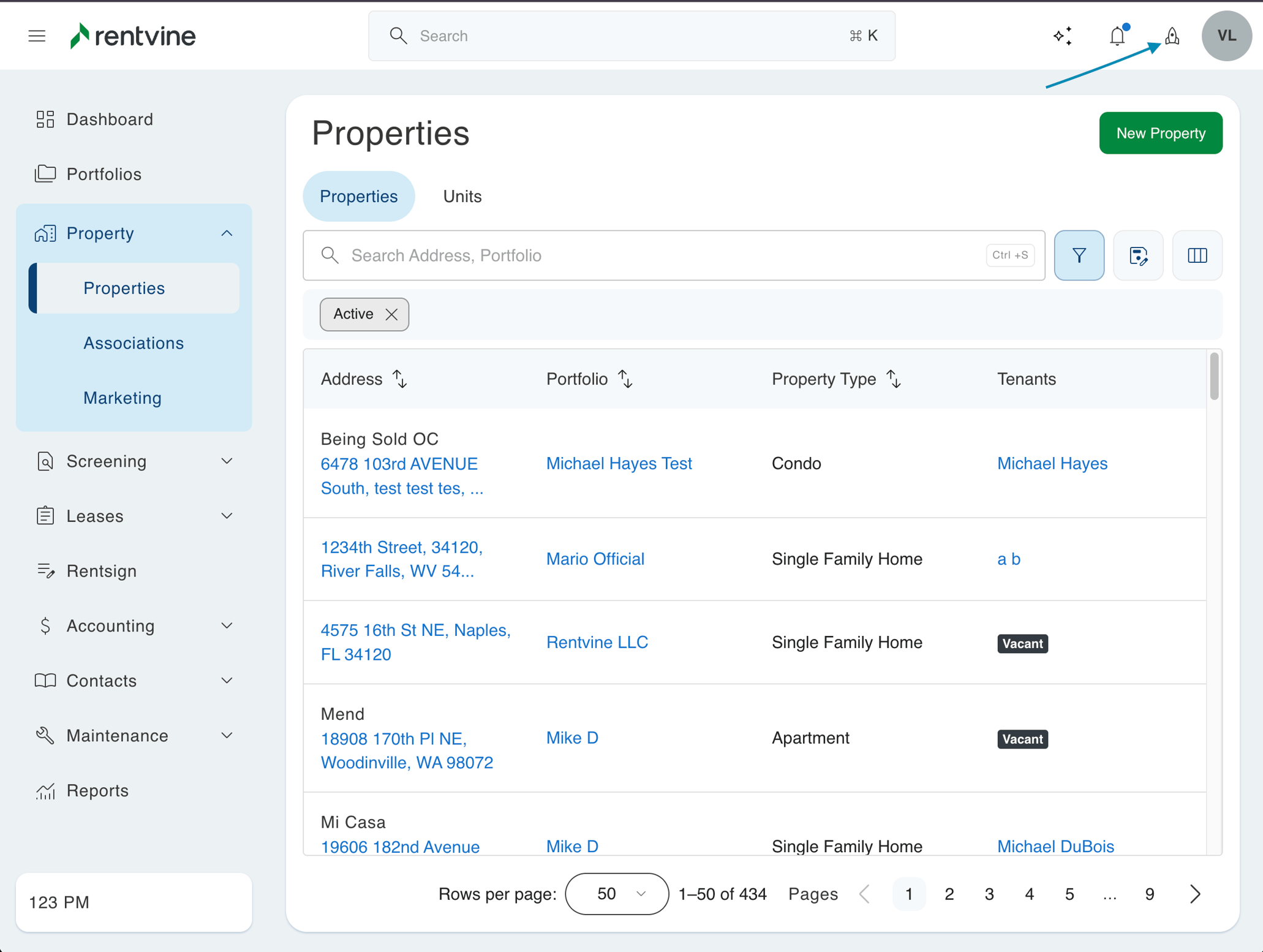Open the Michael Hayes Test portfolio link

pyautogui.click(x=619, y=464)
